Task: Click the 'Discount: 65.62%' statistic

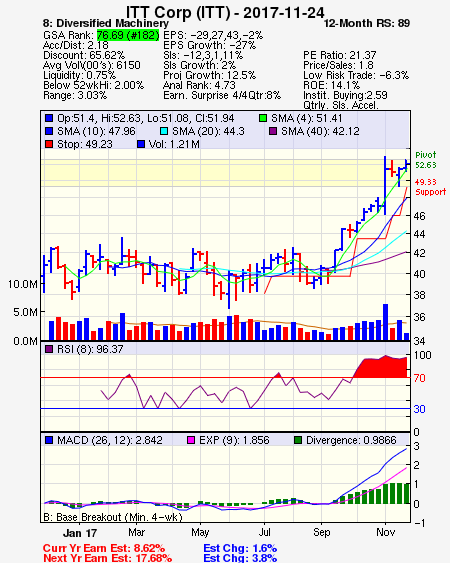Action: point(84,55)
